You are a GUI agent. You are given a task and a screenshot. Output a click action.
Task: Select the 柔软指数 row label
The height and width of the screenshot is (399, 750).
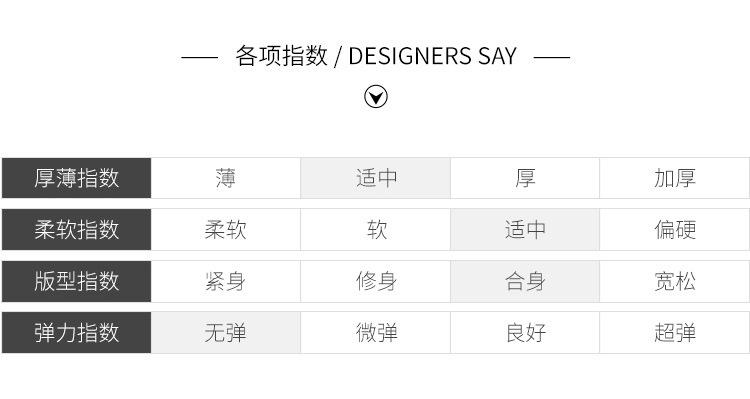77,229
